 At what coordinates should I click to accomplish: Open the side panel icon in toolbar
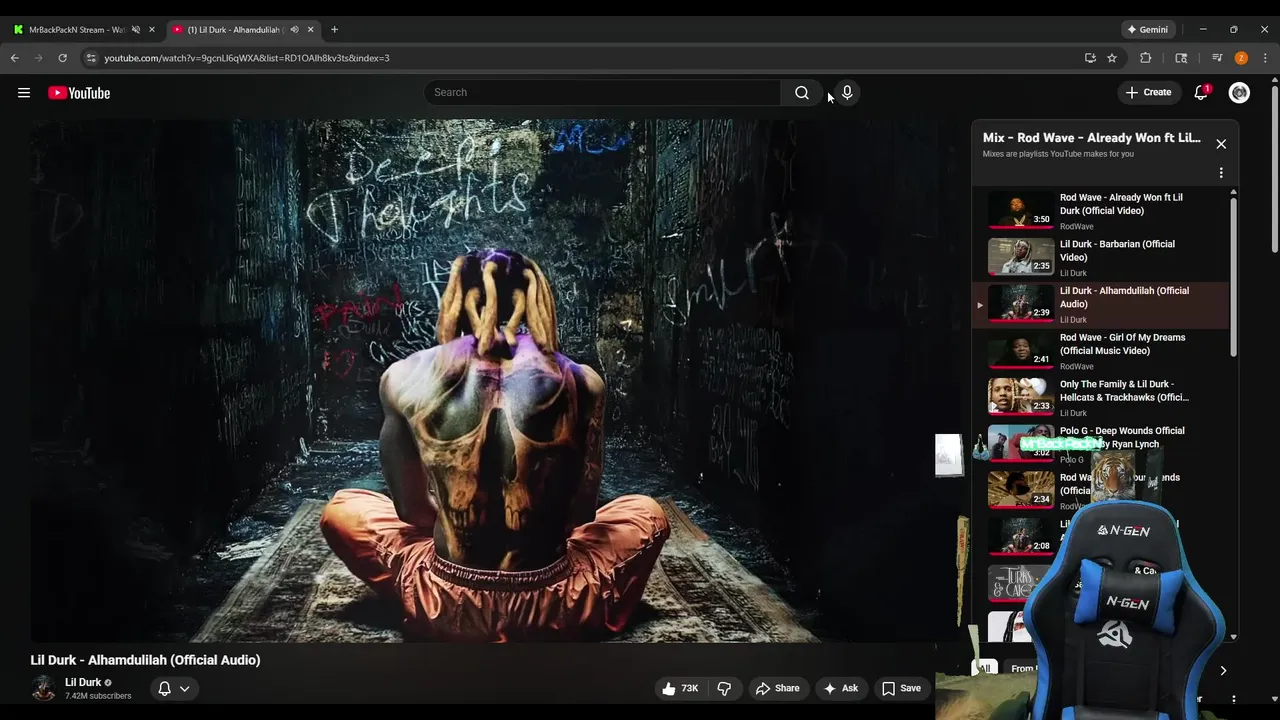click(1181, 58)
